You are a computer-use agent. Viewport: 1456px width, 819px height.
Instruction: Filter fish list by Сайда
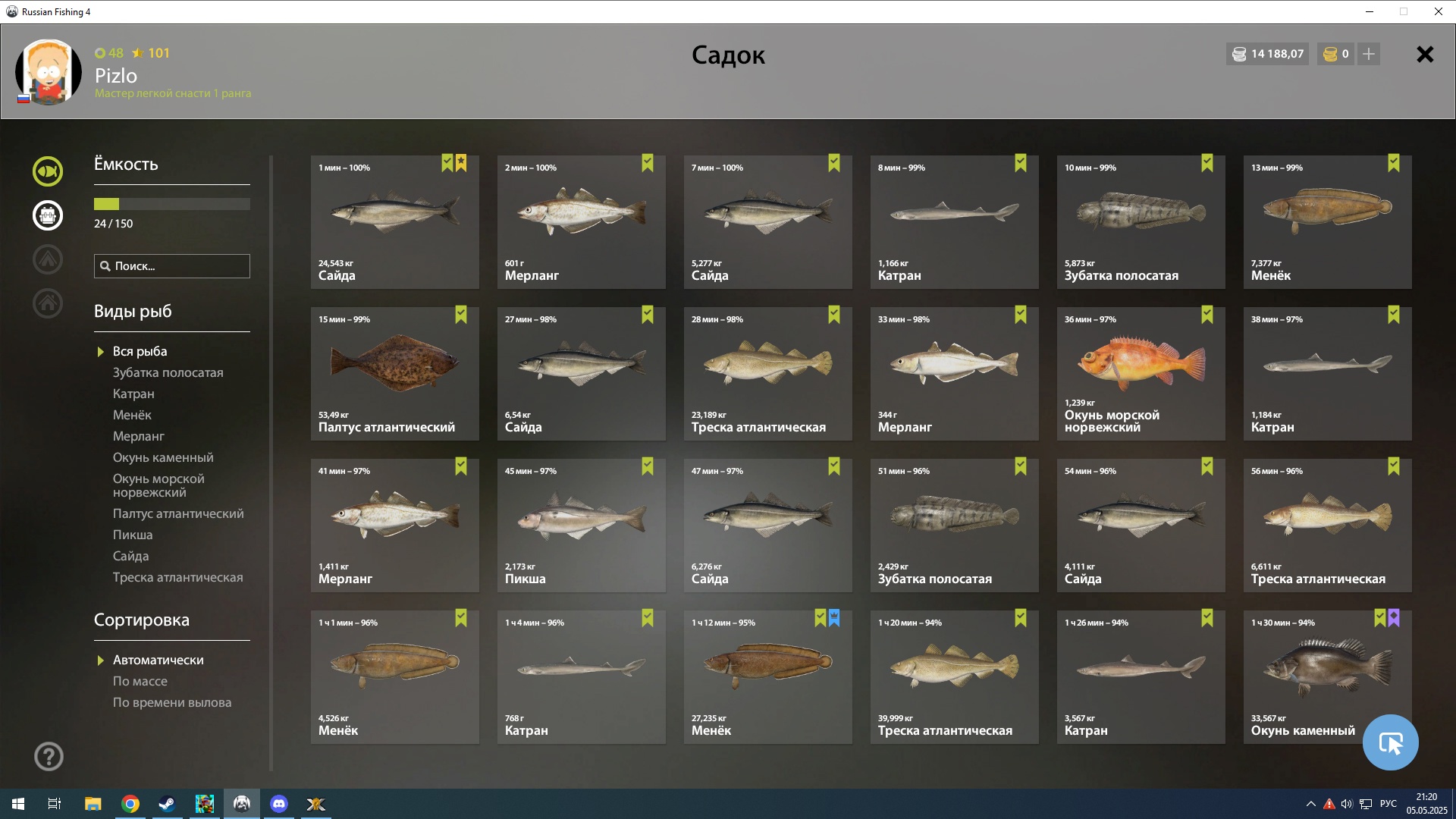click(130, 556)
